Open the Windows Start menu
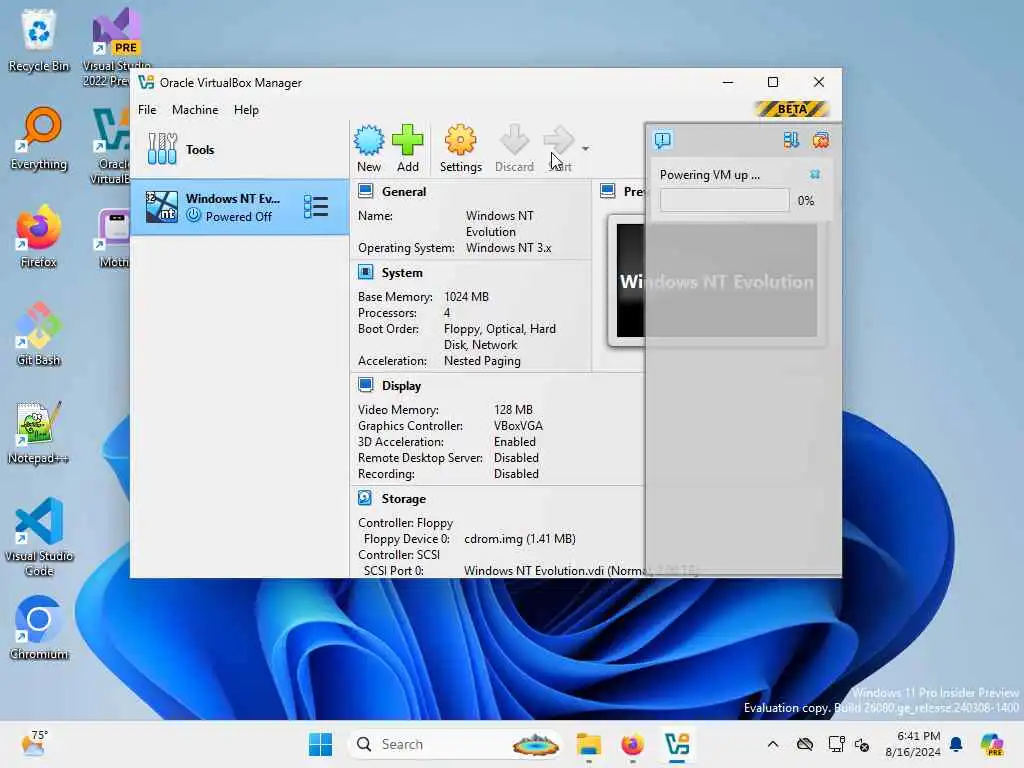 320,744
